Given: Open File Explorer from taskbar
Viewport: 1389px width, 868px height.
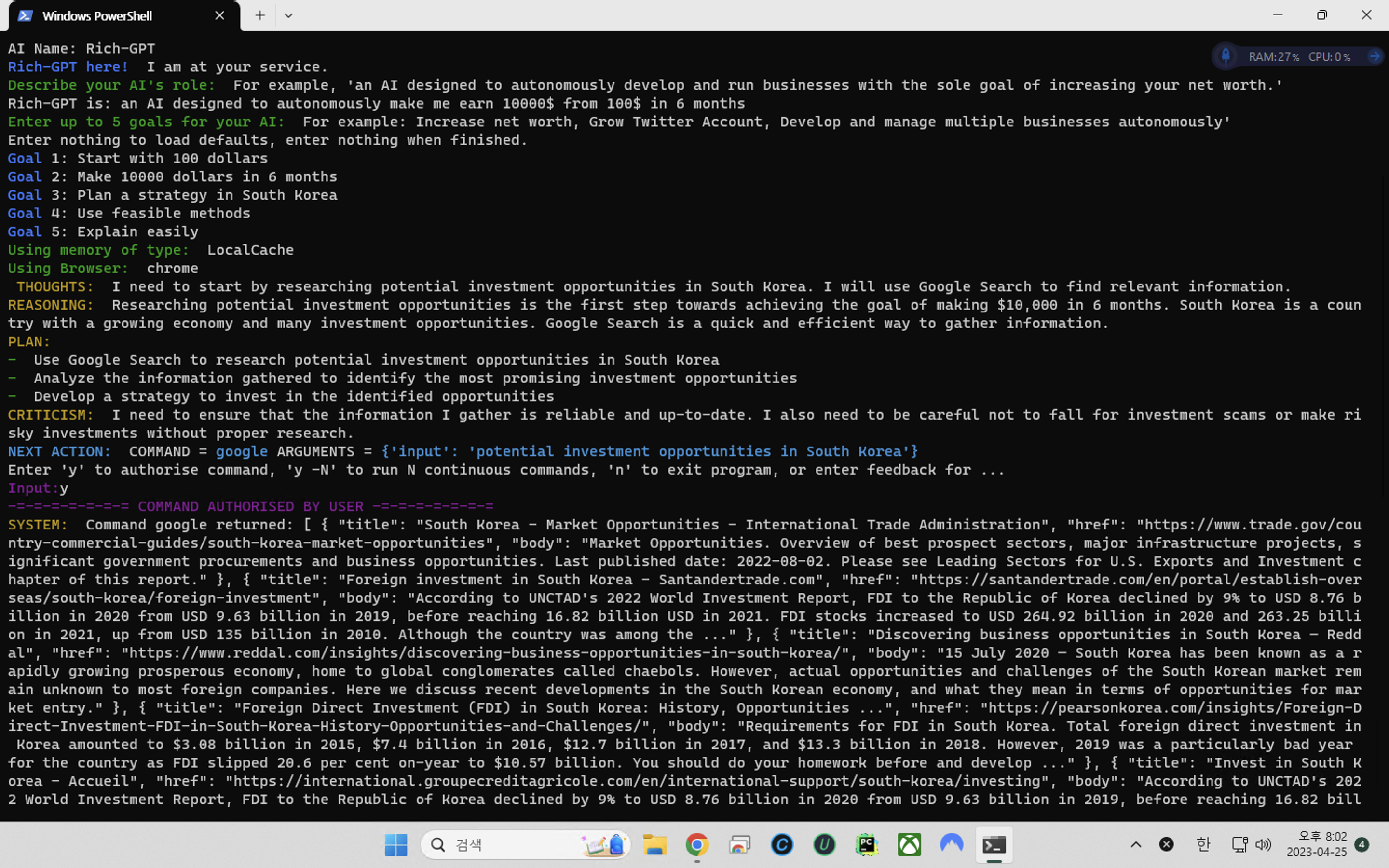Looking at the screenshot, I should 654,844.
